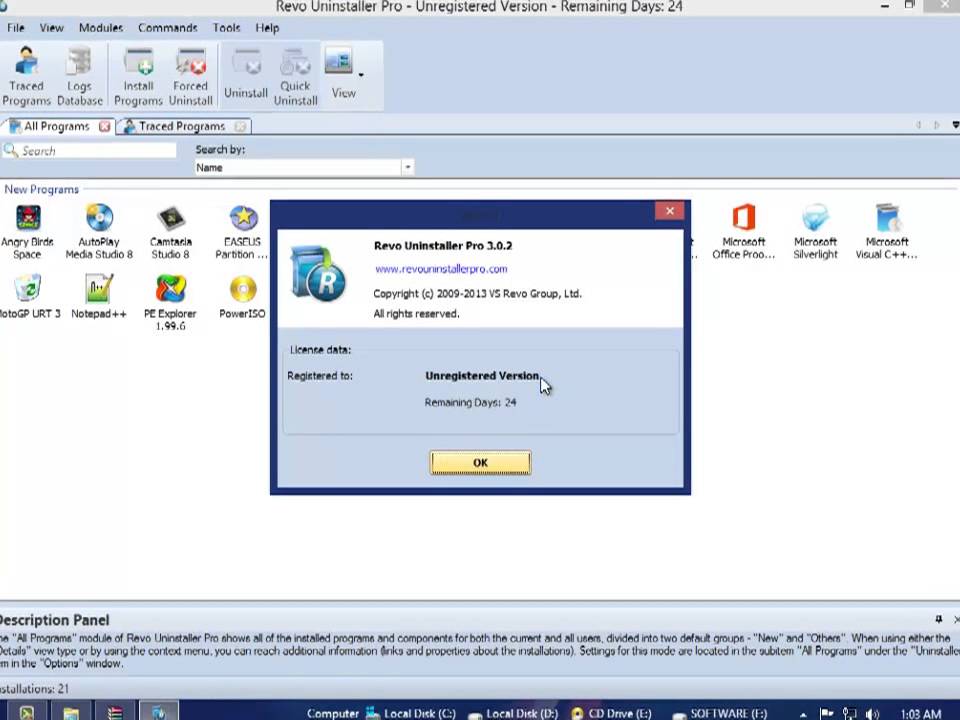The width and height of the screenshot is (960, 720).
Task: Close the Traced Programs tab
Action: (240, 126)
